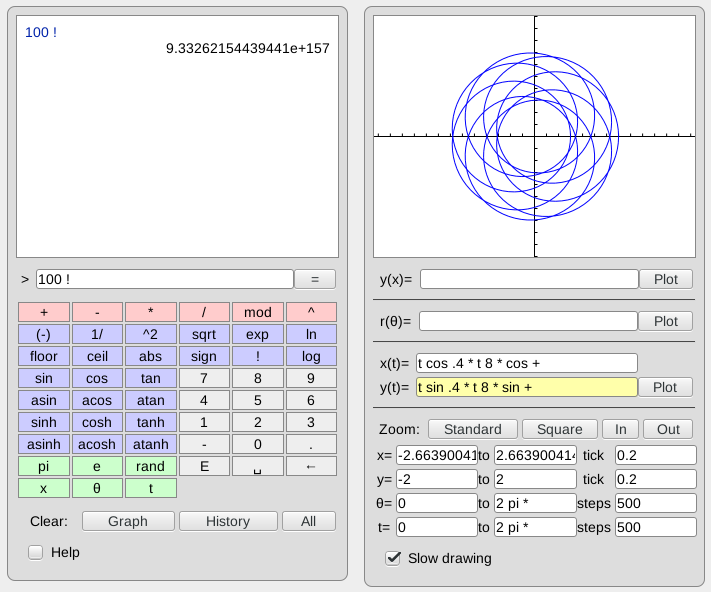Image resolution: width=711 pixels, height=592 pixels.
Task: Click the cos key
Action: click(x=97, y=378)
